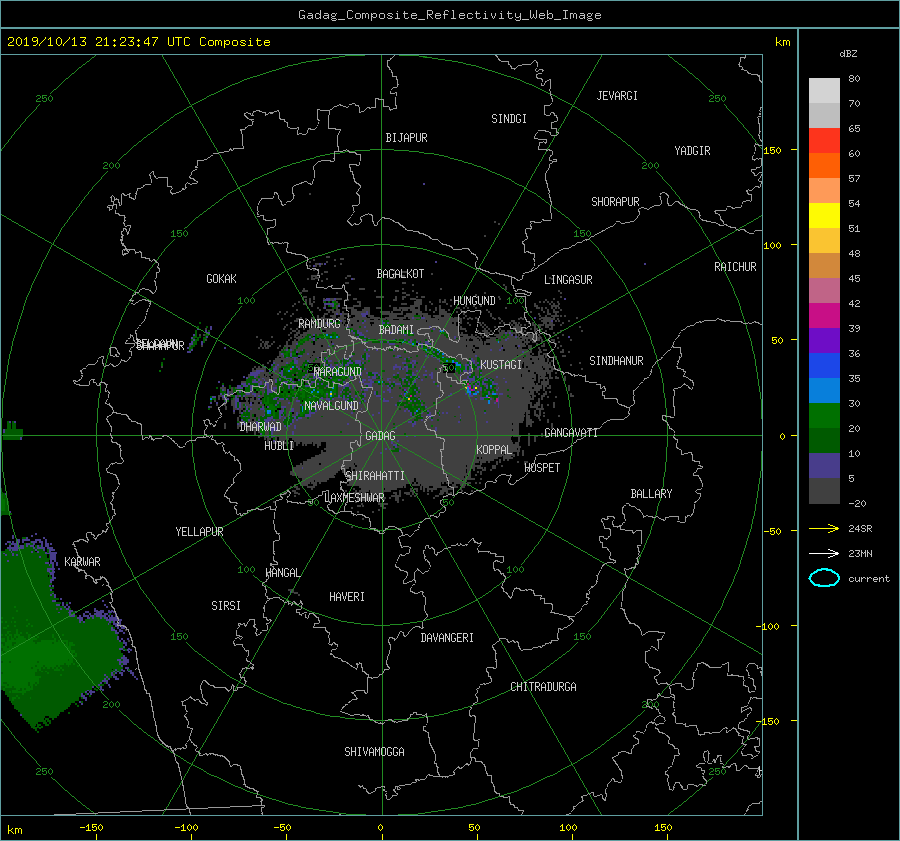Click the NARAGUND city label

point(338,371)
